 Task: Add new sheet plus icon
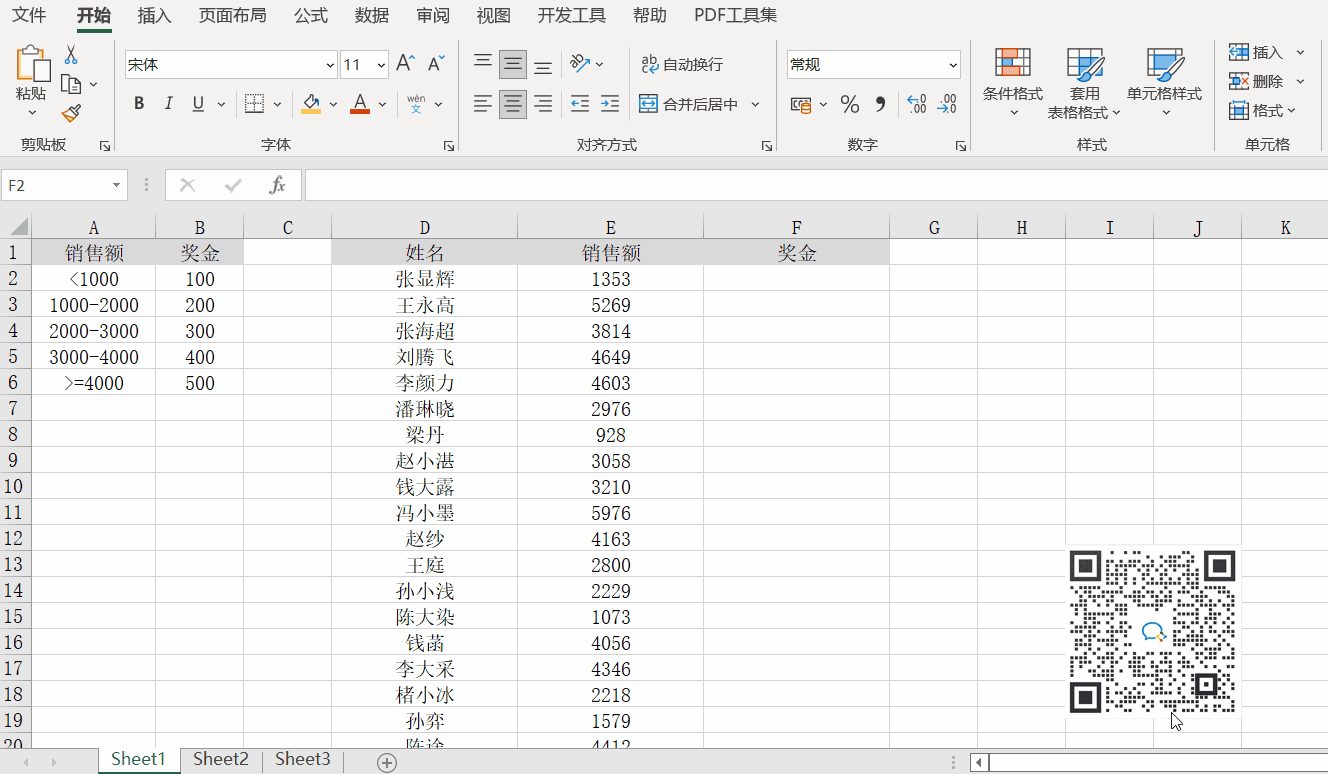pyautogui.click(x=387, y=763)
